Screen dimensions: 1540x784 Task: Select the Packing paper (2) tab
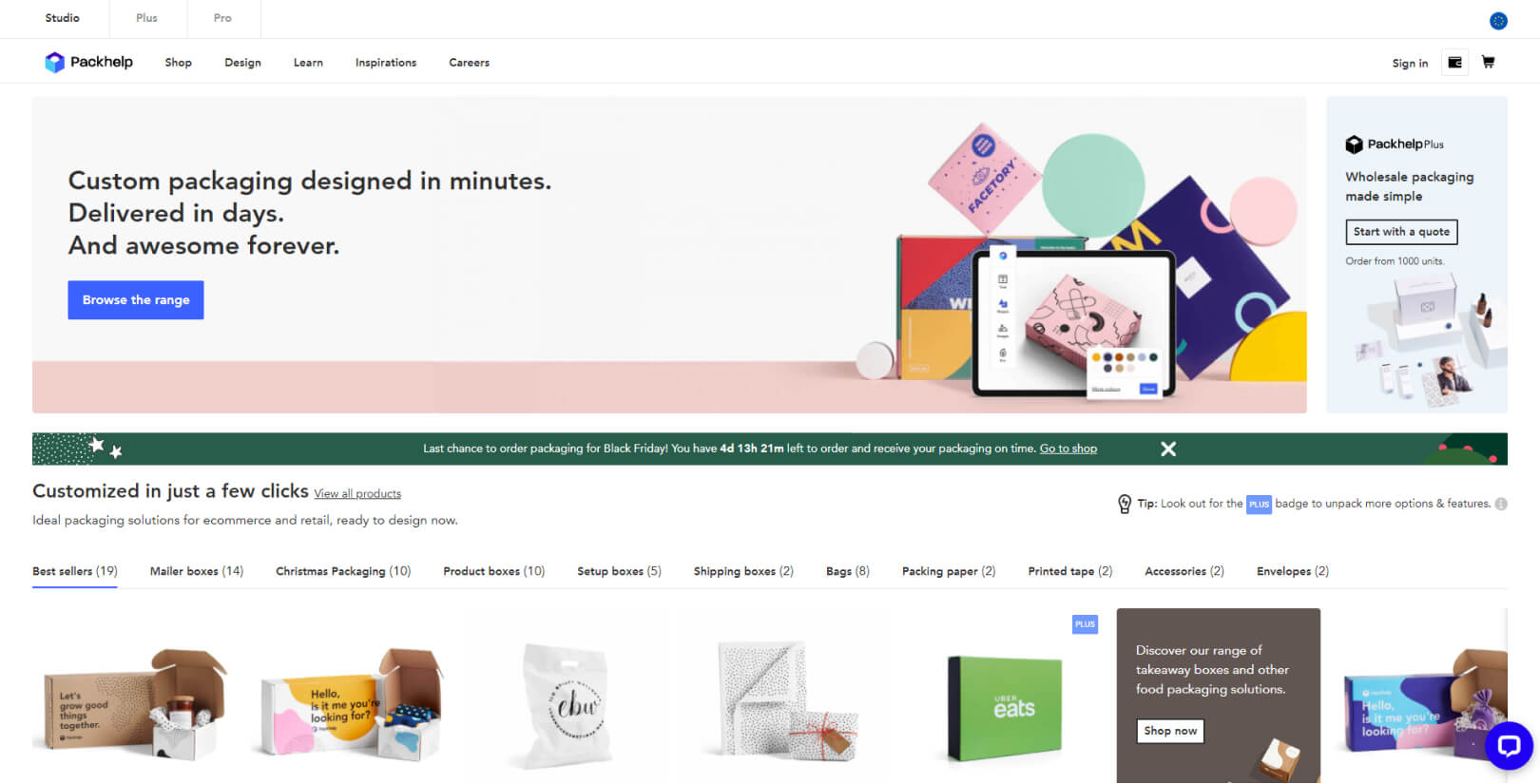[949, 571]
